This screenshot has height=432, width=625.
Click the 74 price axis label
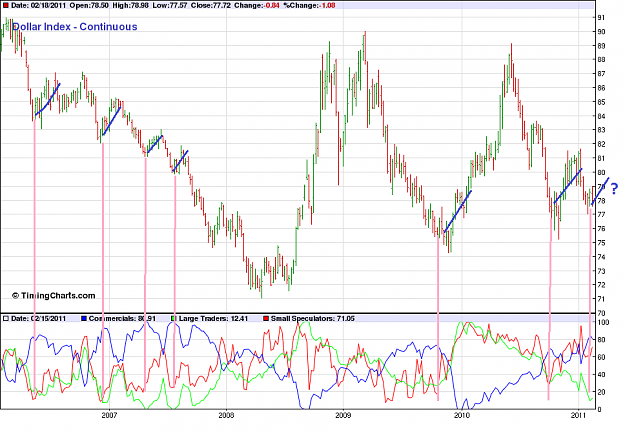pyautogui.click(x=601, y=257)
